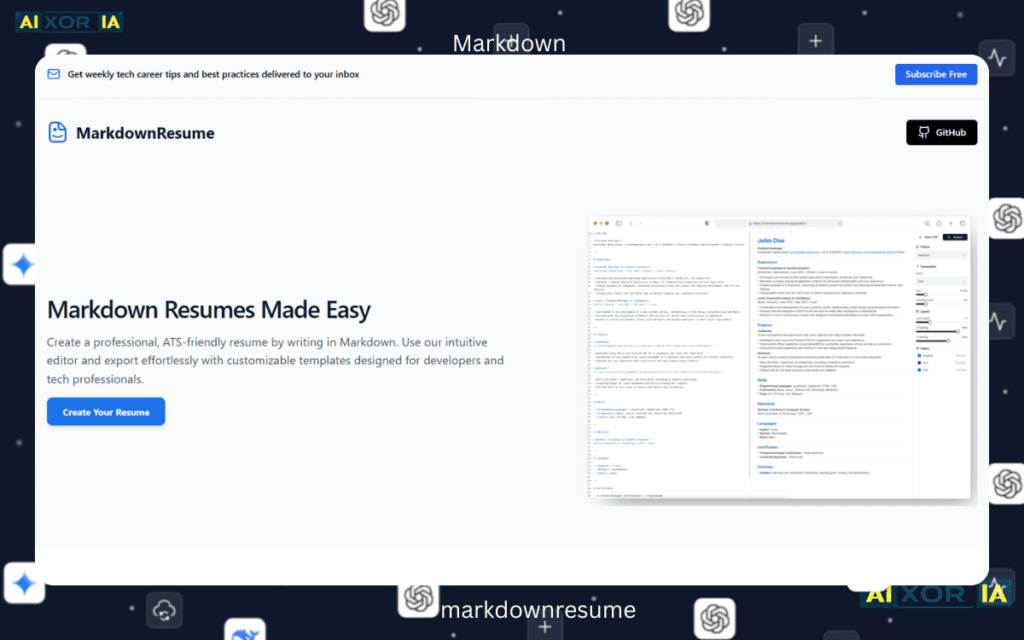Click the envelope icon in the newsletter banner
Viewport: 1024px width, 640px height.
[x=53, y=74]
